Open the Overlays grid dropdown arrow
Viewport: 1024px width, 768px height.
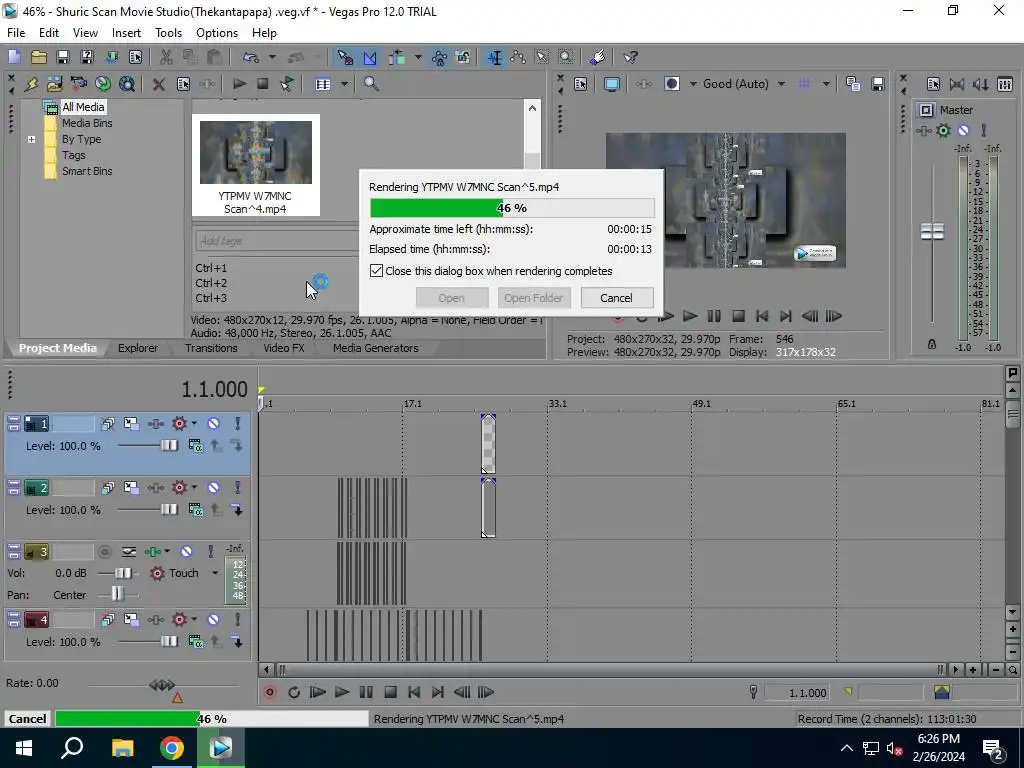coord(826,84)
